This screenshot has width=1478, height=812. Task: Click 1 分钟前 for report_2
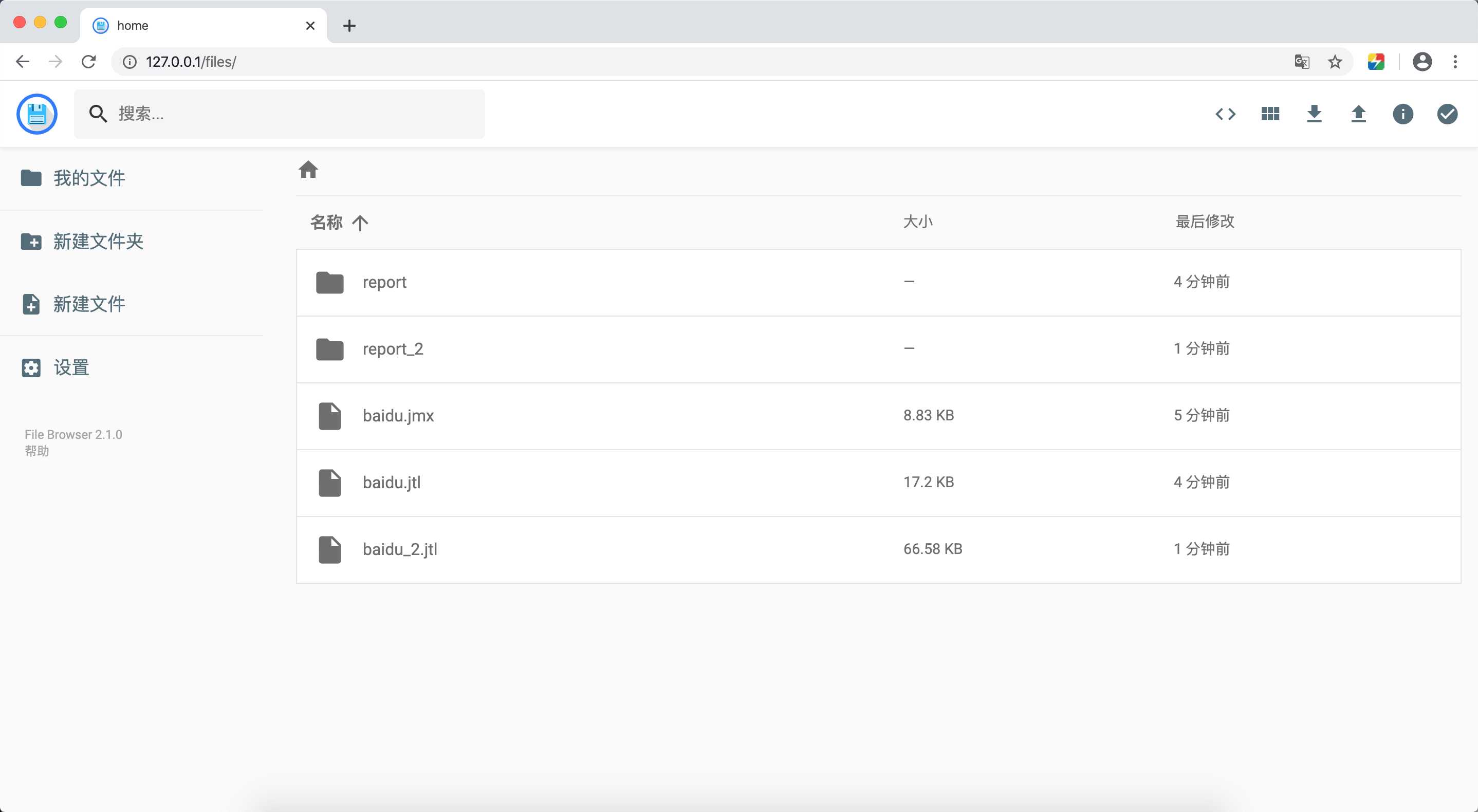[x=1202, y=348]
